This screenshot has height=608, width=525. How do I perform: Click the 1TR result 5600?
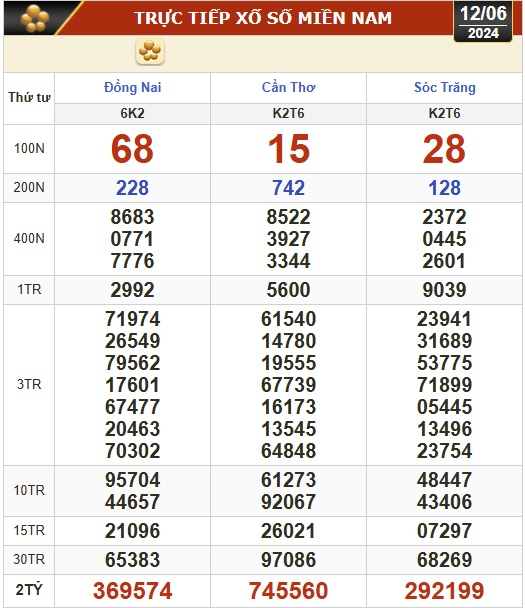coord(288,290)
